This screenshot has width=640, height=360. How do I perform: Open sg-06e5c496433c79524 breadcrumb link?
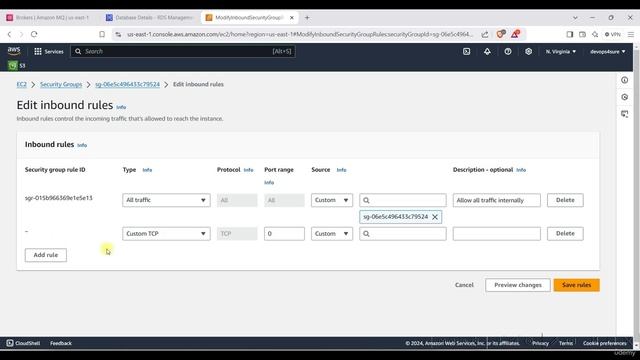127,84
